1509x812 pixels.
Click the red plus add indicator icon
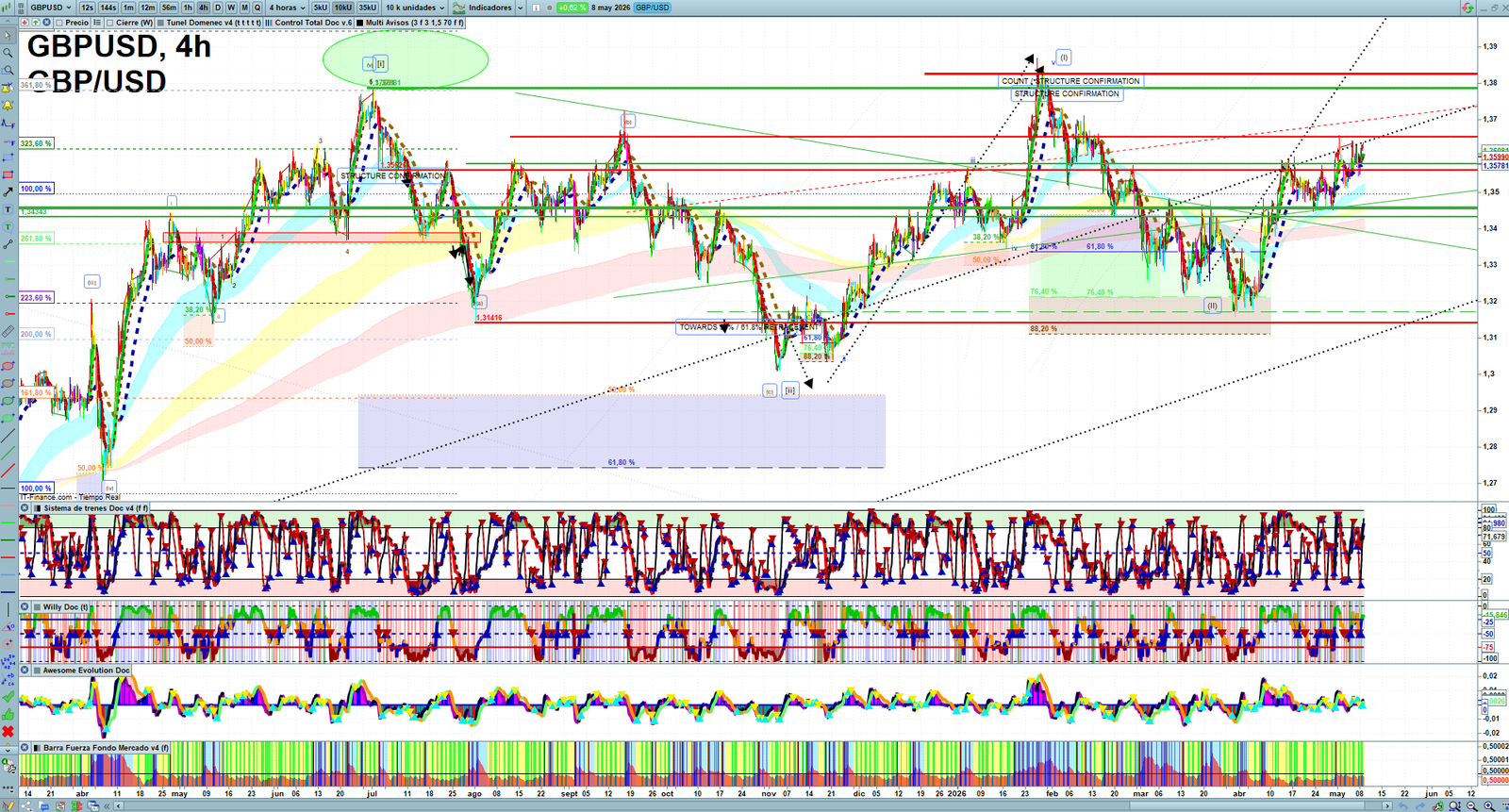tap(25, 23)
